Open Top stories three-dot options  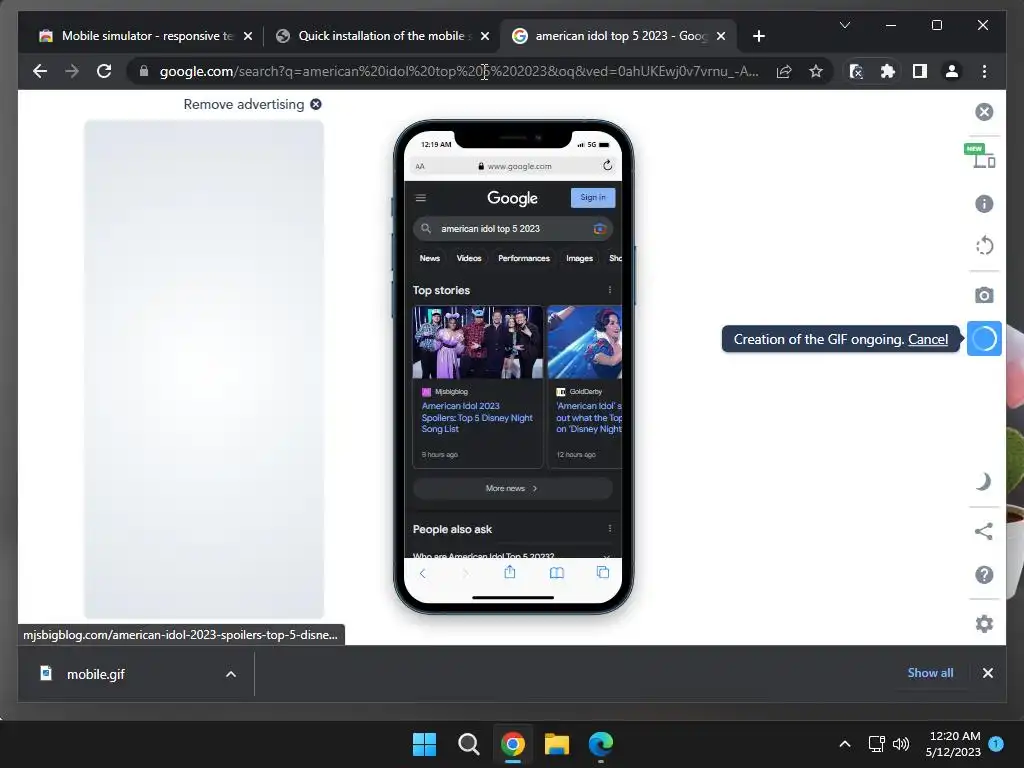[x=610, y=290]
